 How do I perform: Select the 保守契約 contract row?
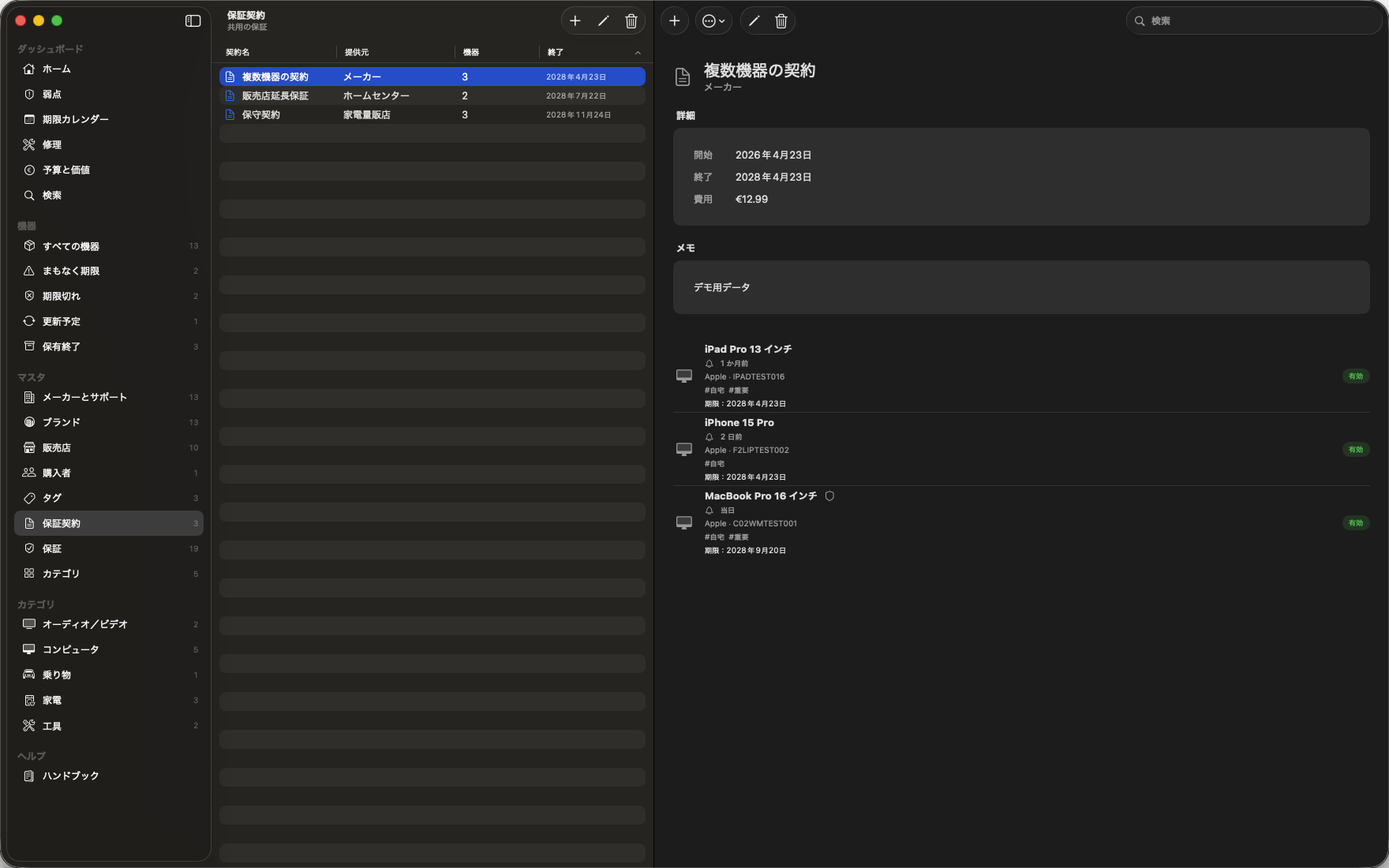(432, 115)
